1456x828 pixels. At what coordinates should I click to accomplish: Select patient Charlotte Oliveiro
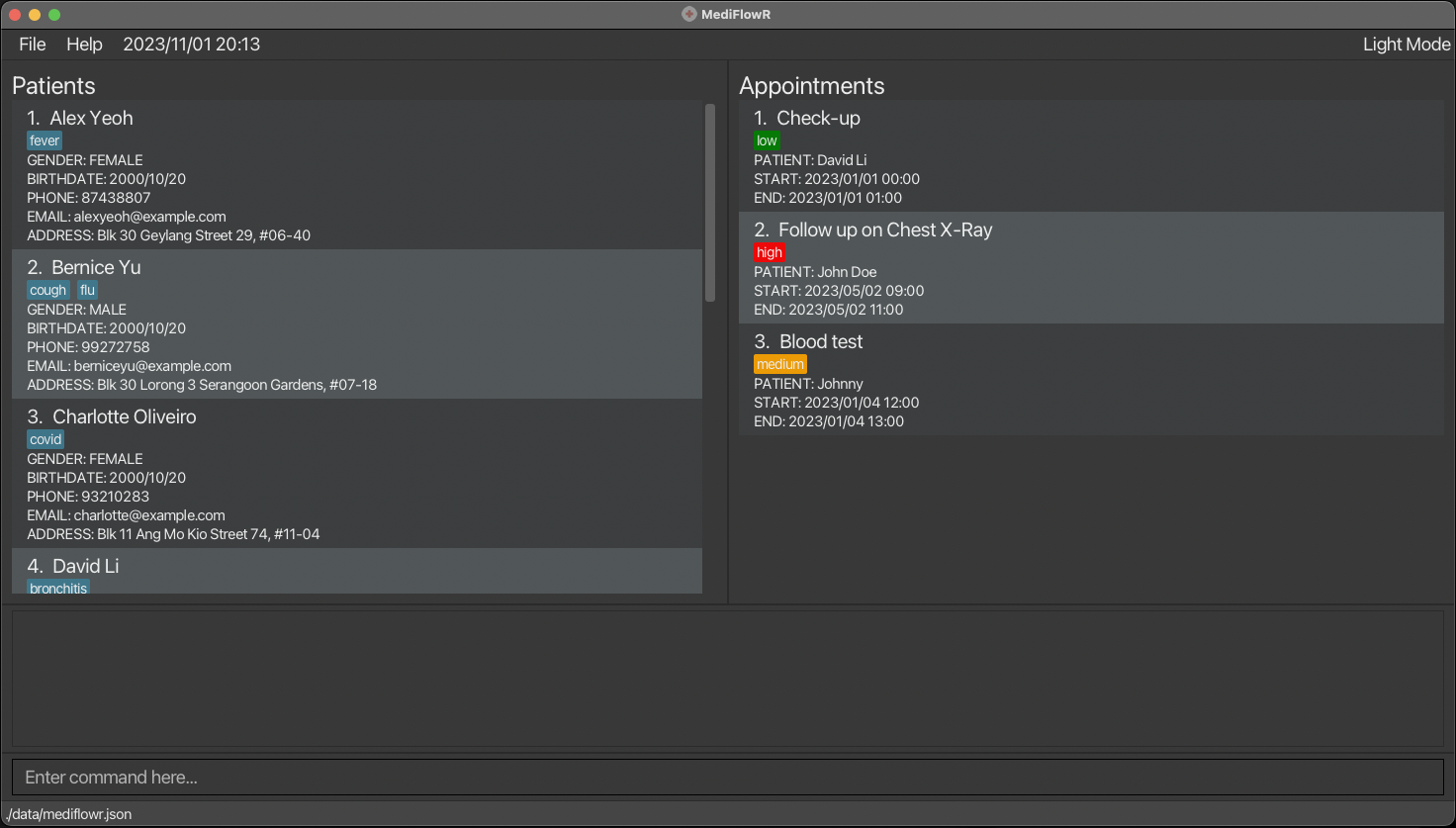(x=357, y=473)
